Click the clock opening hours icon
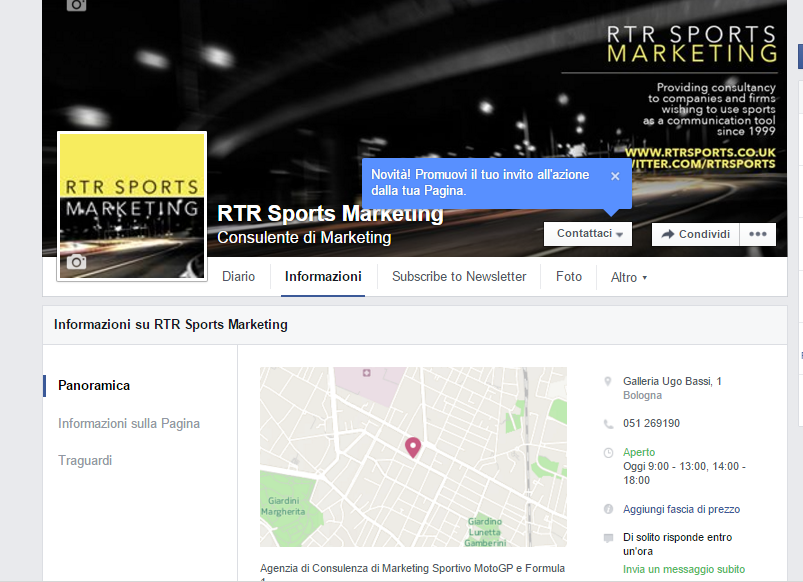 point(608,453)
